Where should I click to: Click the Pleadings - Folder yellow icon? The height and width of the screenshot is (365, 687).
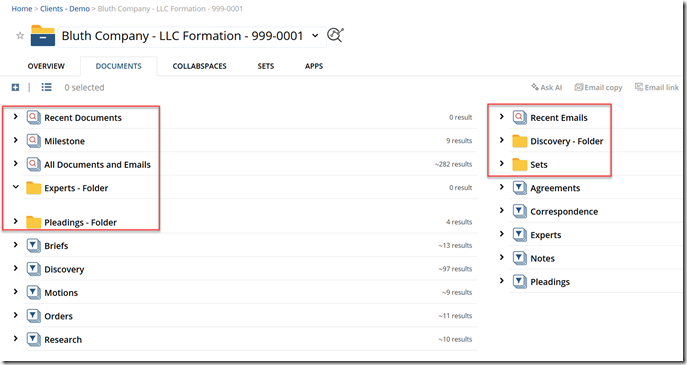34,222
